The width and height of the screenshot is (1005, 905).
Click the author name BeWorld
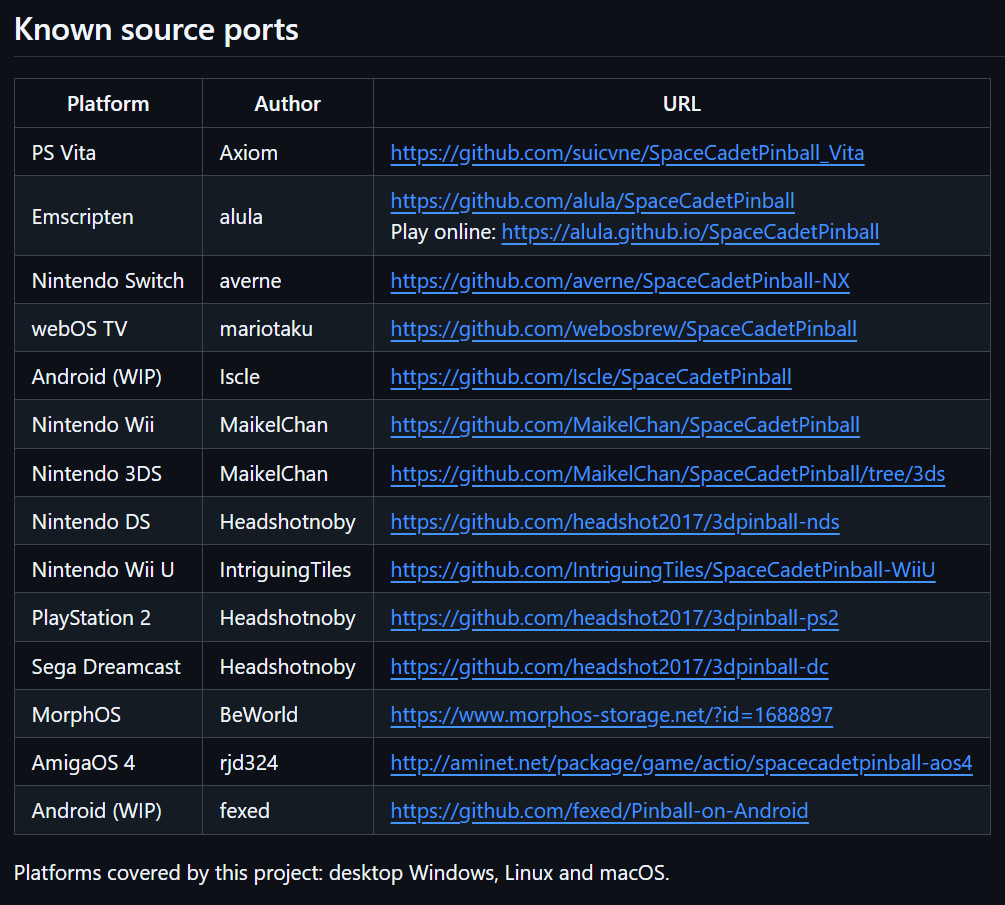coord(258,715)
